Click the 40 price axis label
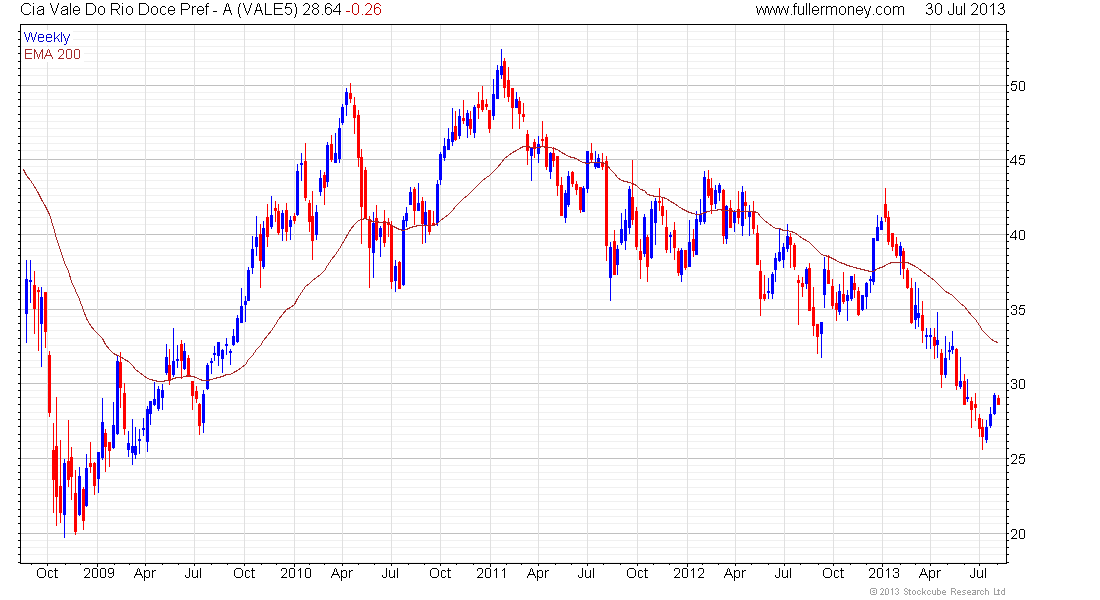The image size is (1100, 600). point(1017,235)
